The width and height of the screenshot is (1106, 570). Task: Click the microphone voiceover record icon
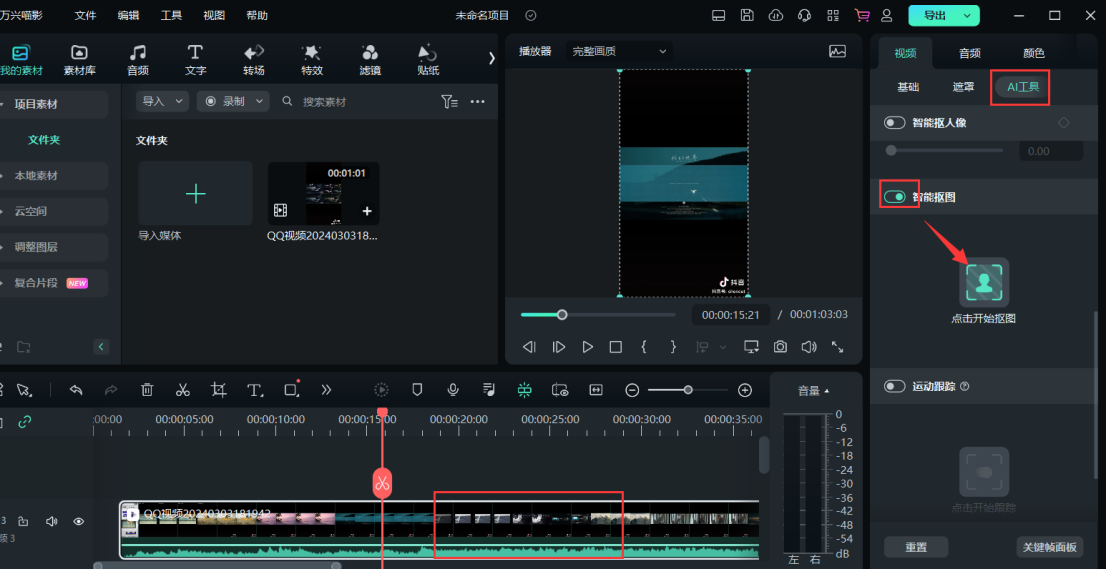tap(453, 390)
